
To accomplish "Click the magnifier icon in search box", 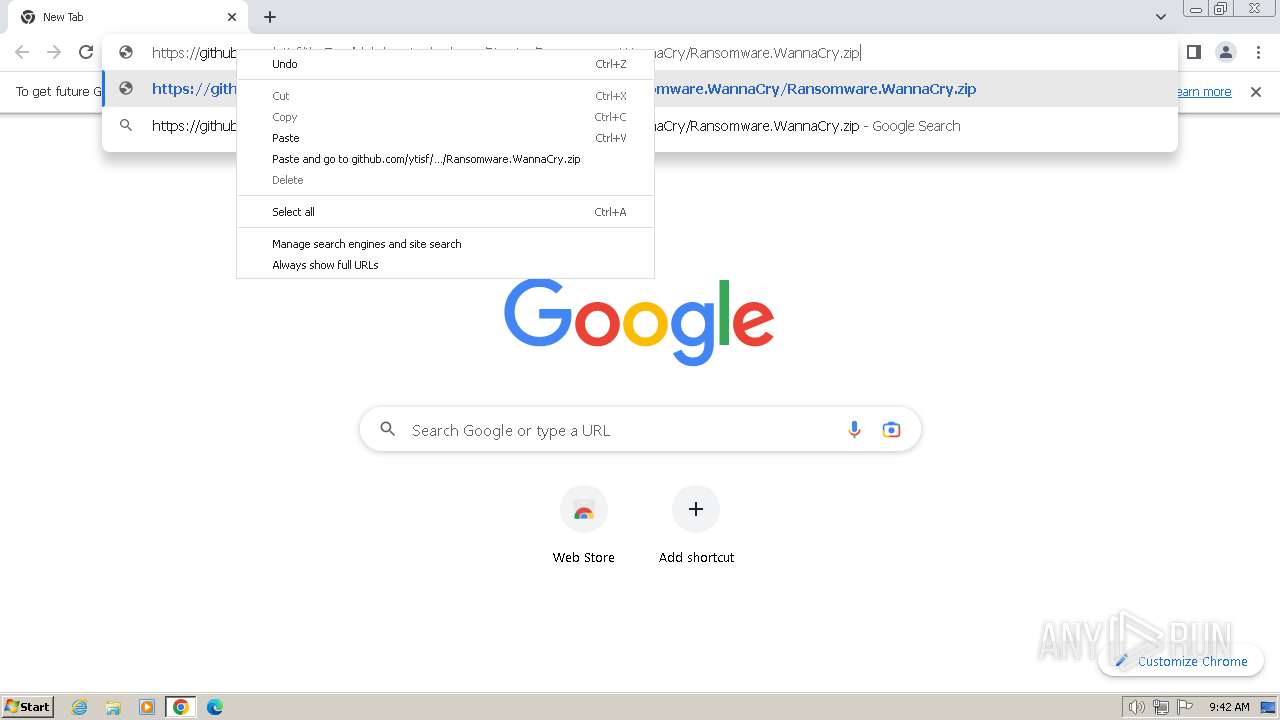I will [387, 429].
